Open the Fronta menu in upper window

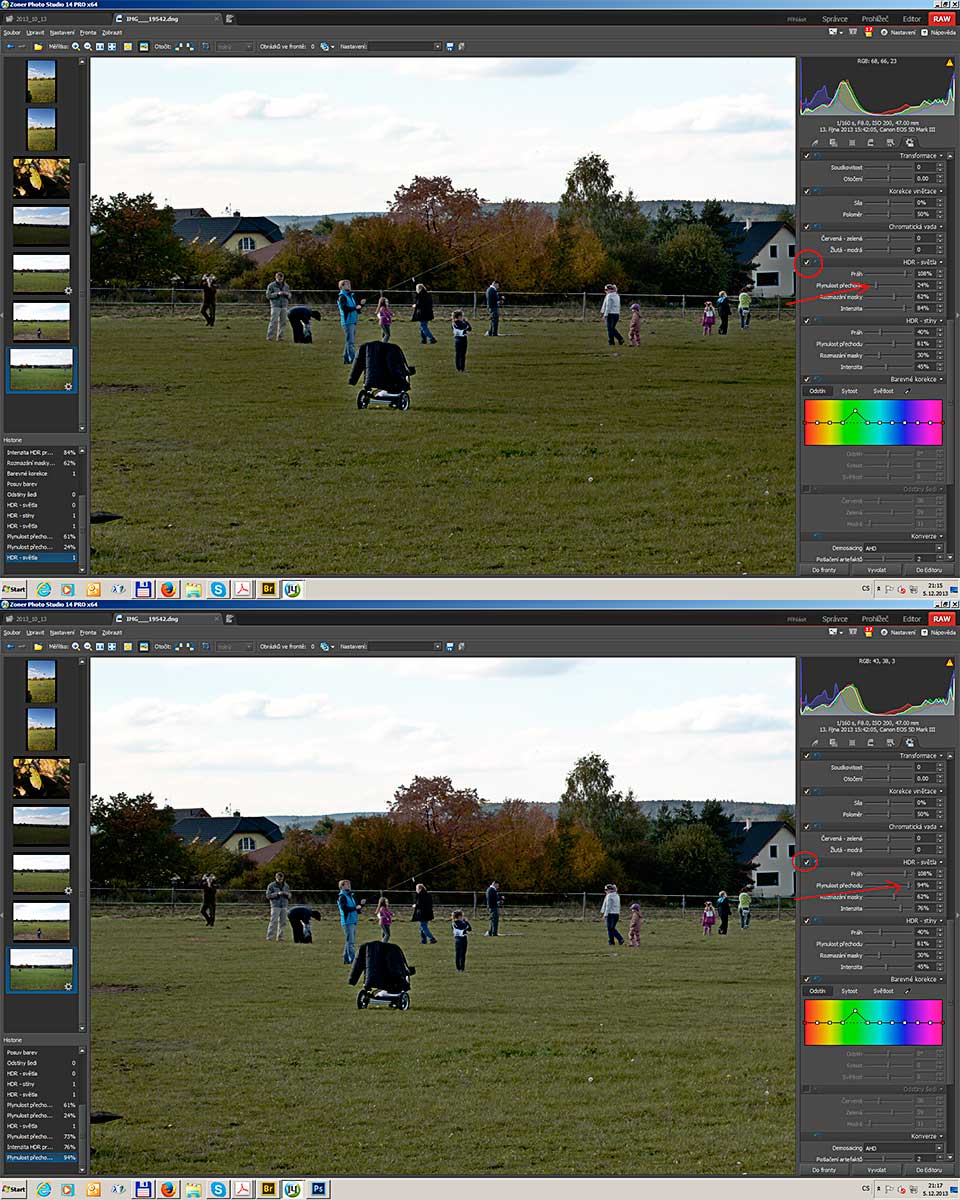point(88,32)
